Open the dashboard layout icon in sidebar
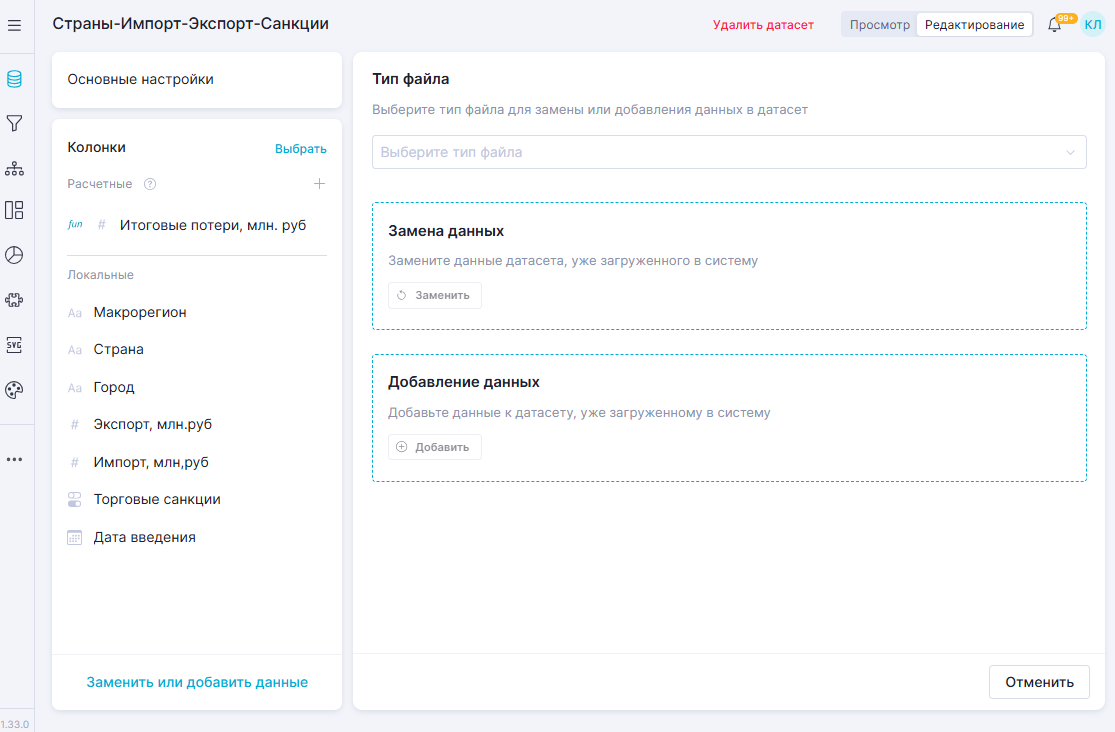1115x732 pixels. pos(14,210)
